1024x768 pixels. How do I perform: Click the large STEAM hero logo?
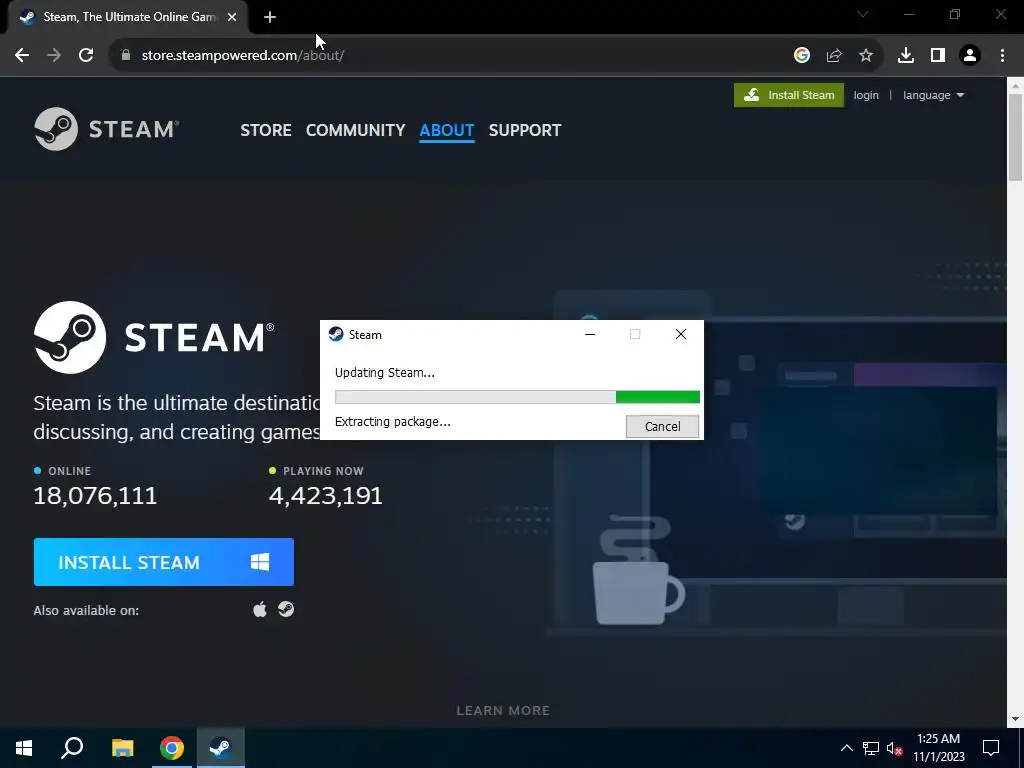tap(154, 337)
